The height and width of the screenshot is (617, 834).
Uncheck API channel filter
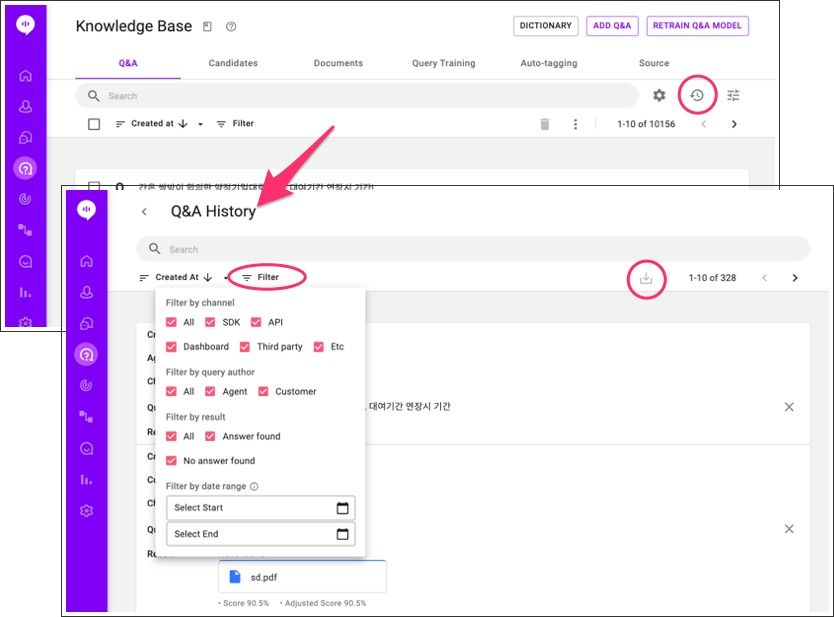pos(256,322)
